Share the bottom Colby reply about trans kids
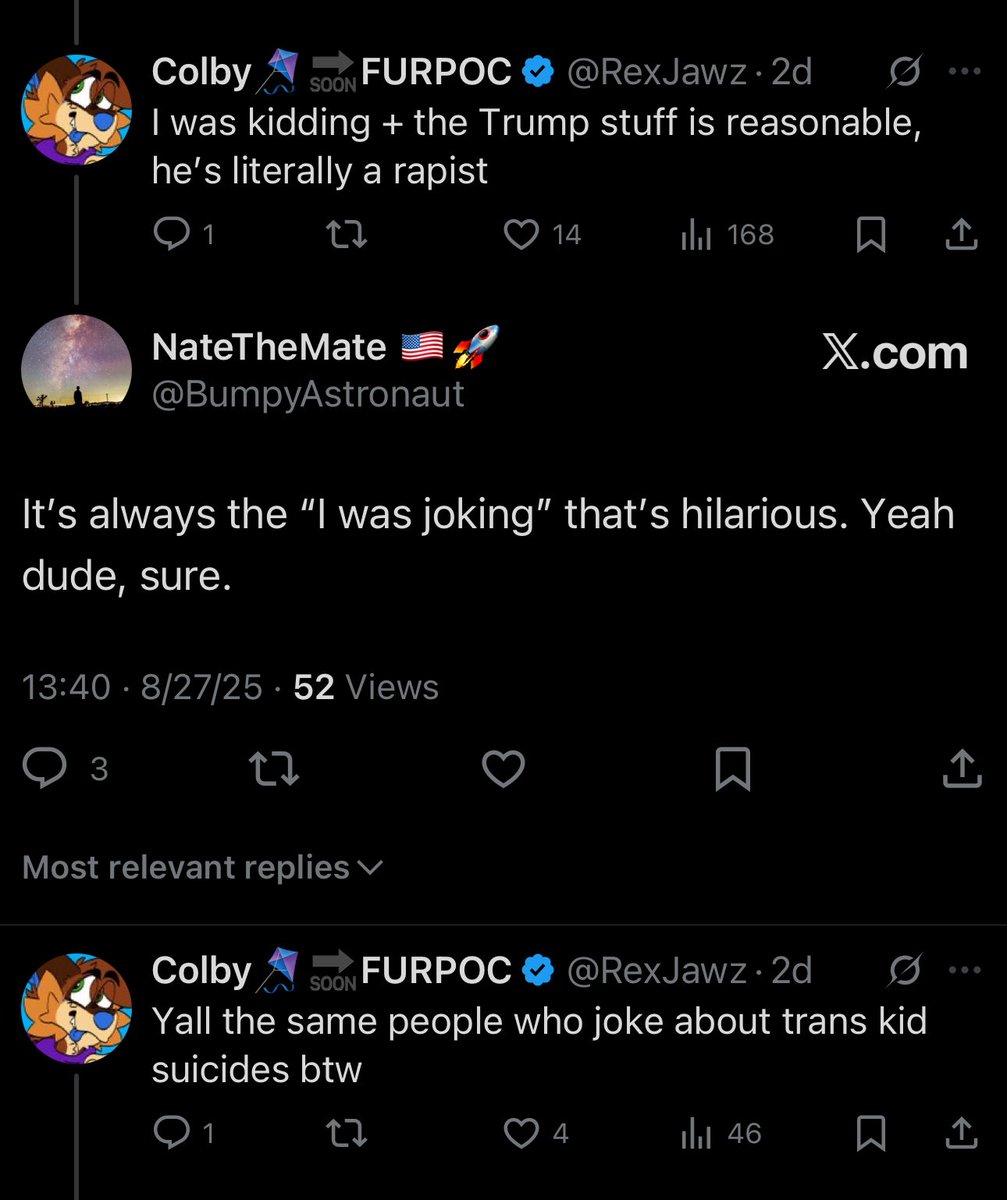Image resolution: width=1007 pixels, height=1200 pixels. [x=961, y=1133]
